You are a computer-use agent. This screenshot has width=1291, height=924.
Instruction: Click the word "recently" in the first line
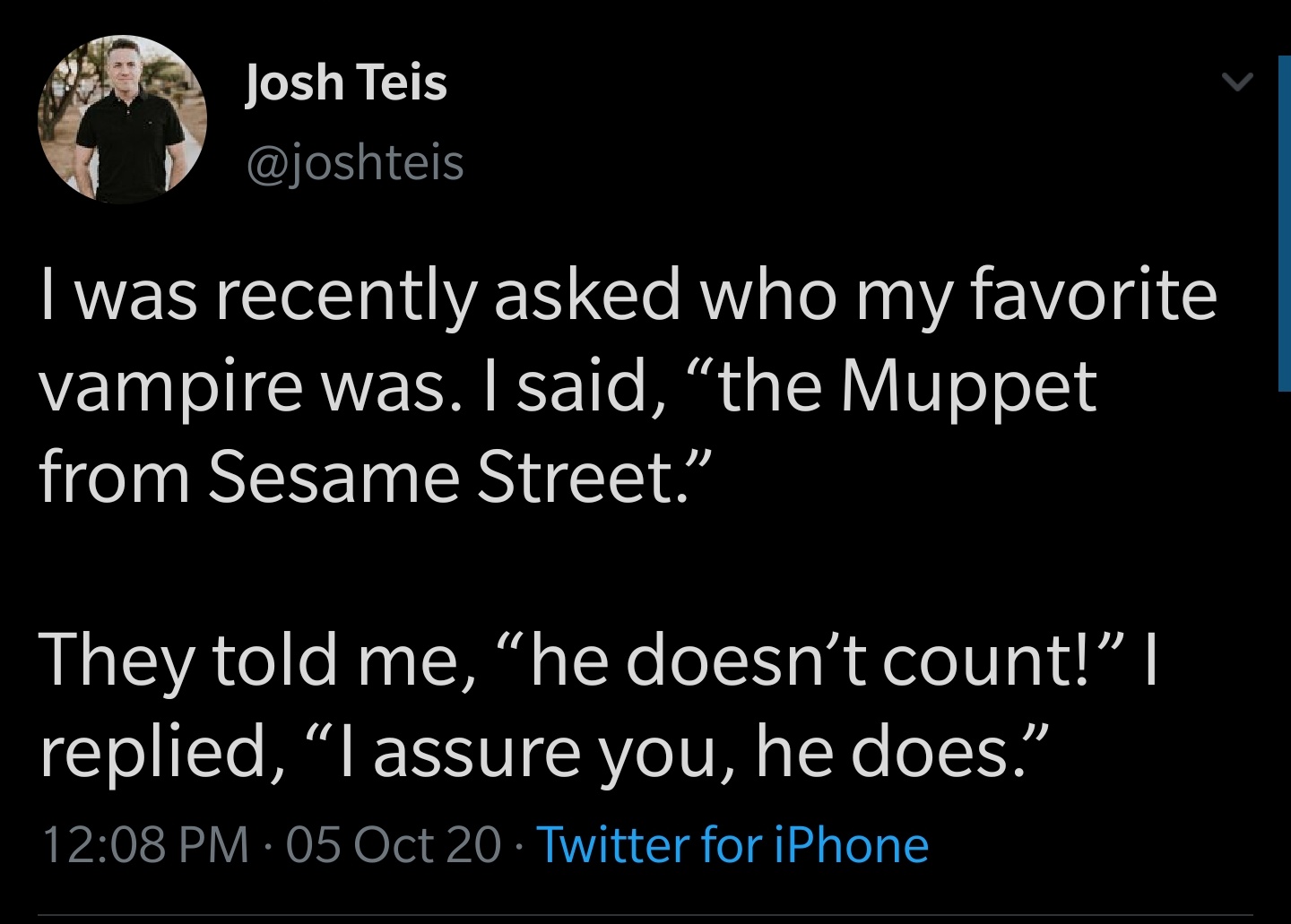coord(346,296)
